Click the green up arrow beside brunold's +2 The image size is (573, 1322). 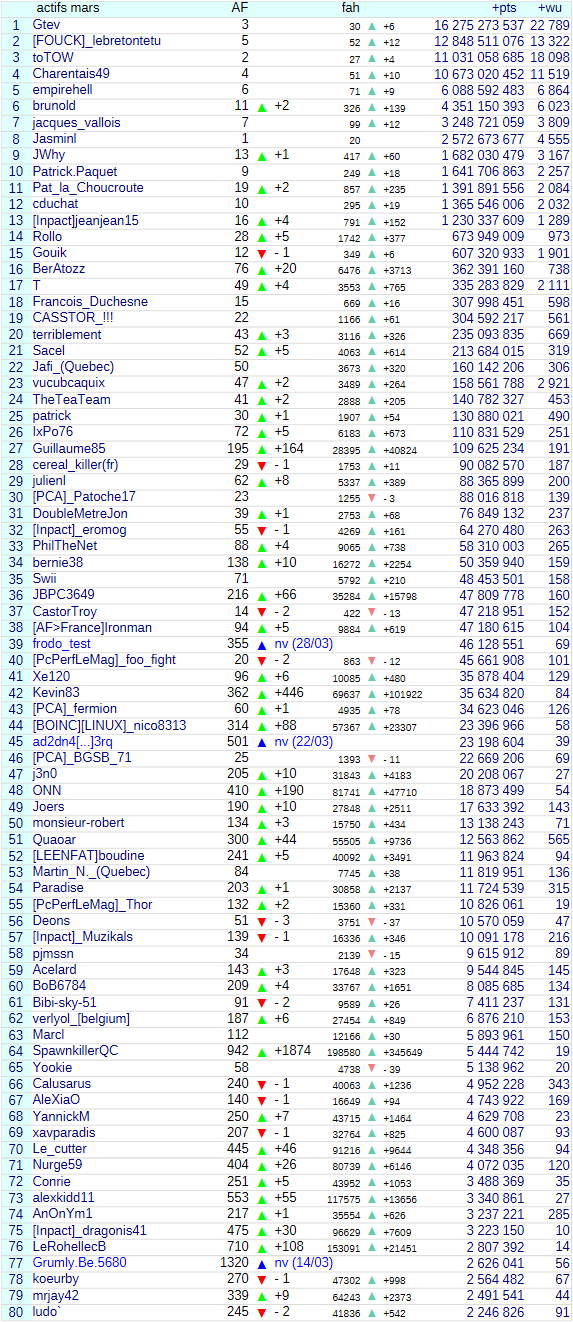point(262,106)
